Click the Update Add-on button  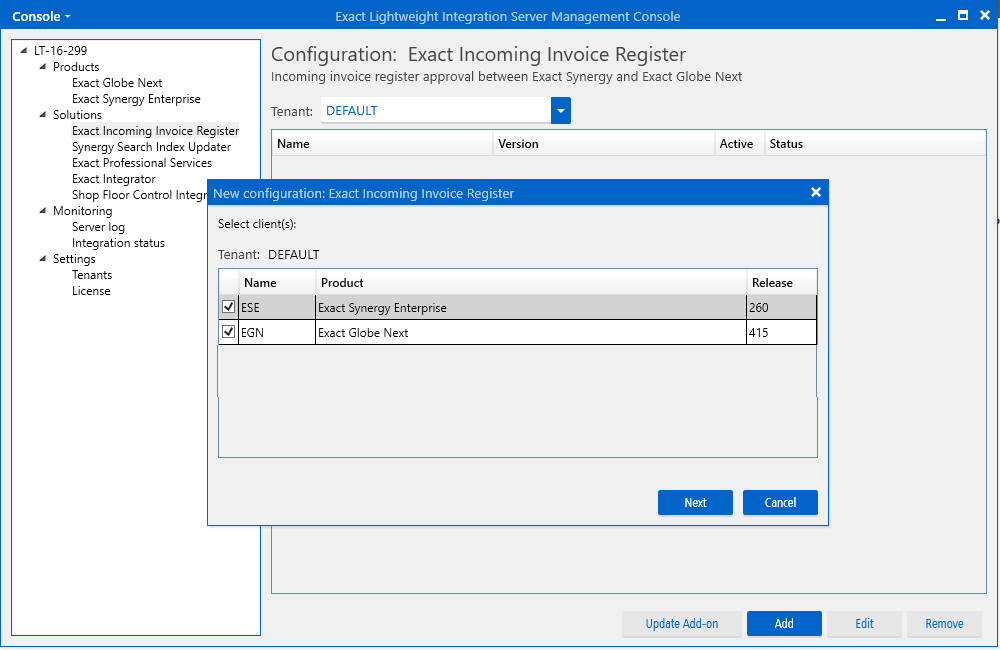(682, 624)
